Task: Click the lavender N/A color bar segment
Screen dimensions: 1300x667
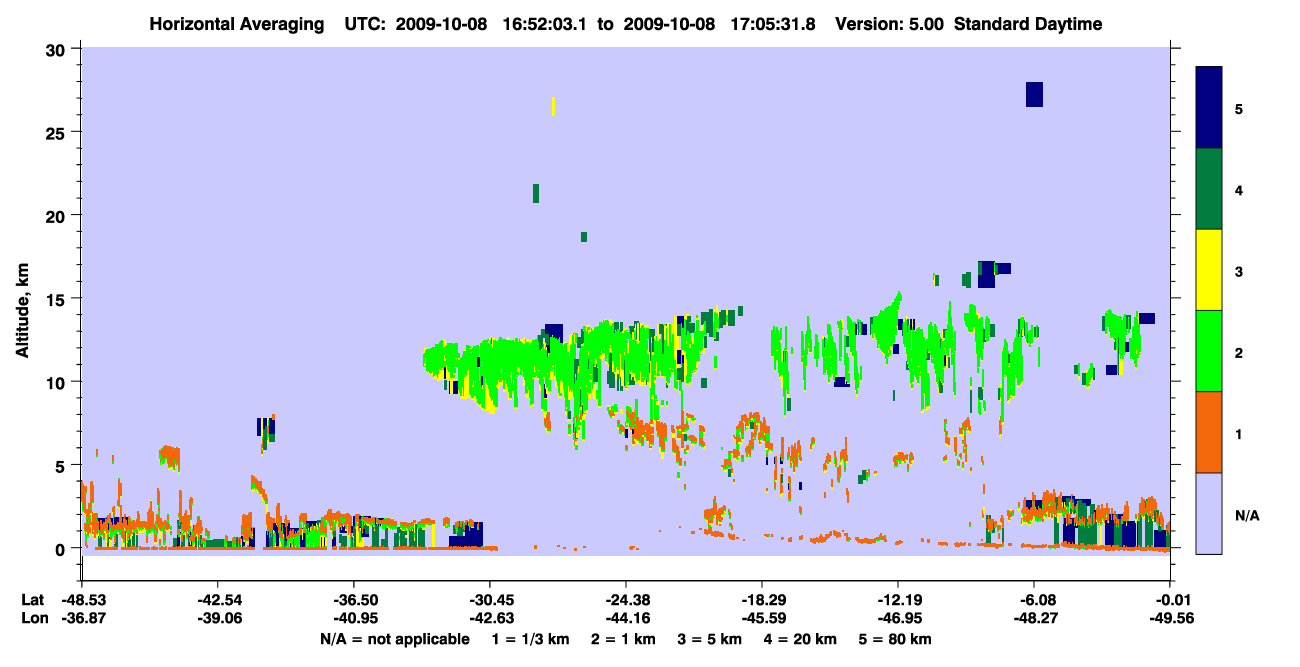Action: point(1209,513)
